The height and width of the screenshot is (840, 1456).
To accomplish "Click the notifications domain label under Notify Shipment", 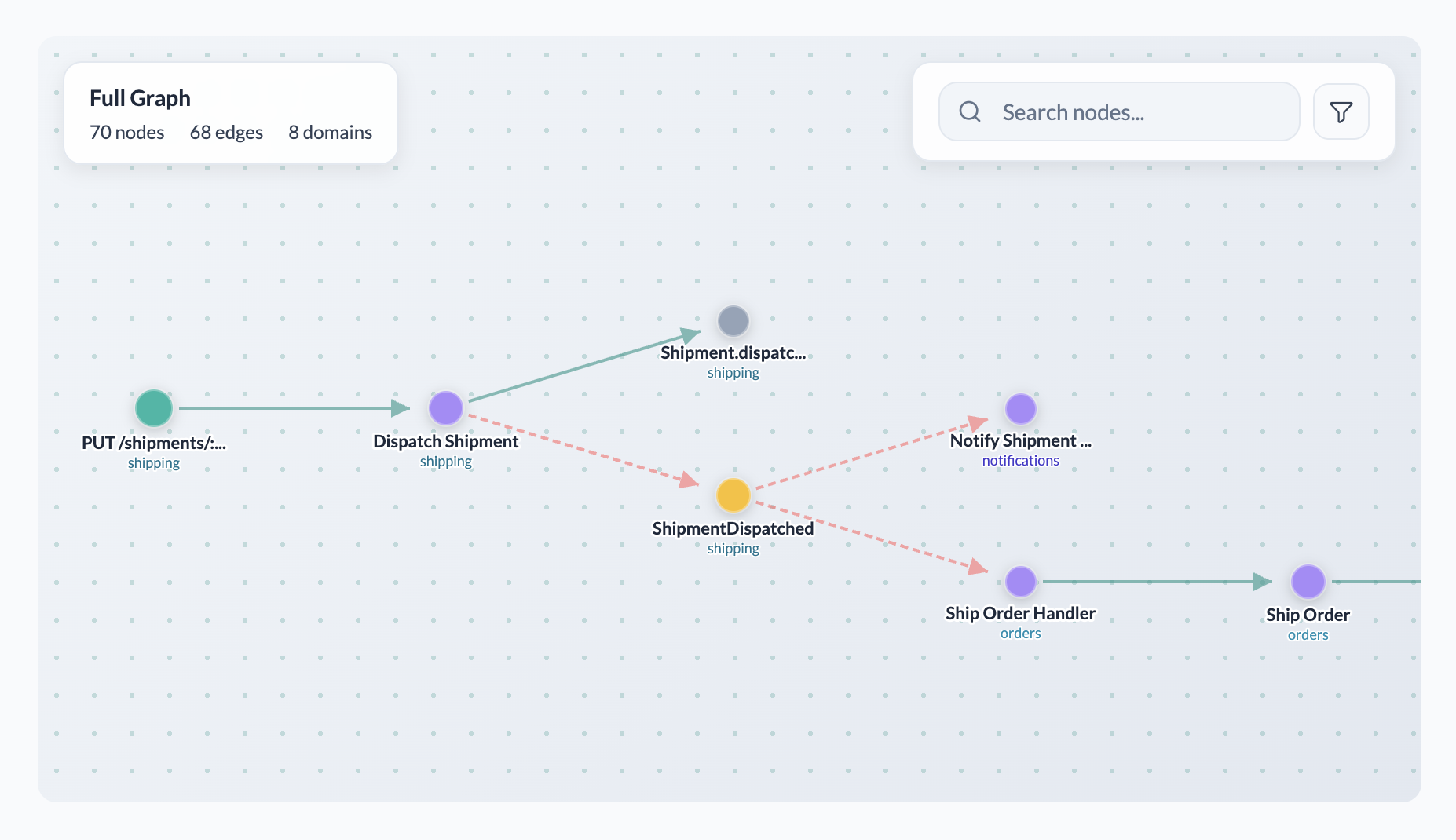I will [1019, 460].
